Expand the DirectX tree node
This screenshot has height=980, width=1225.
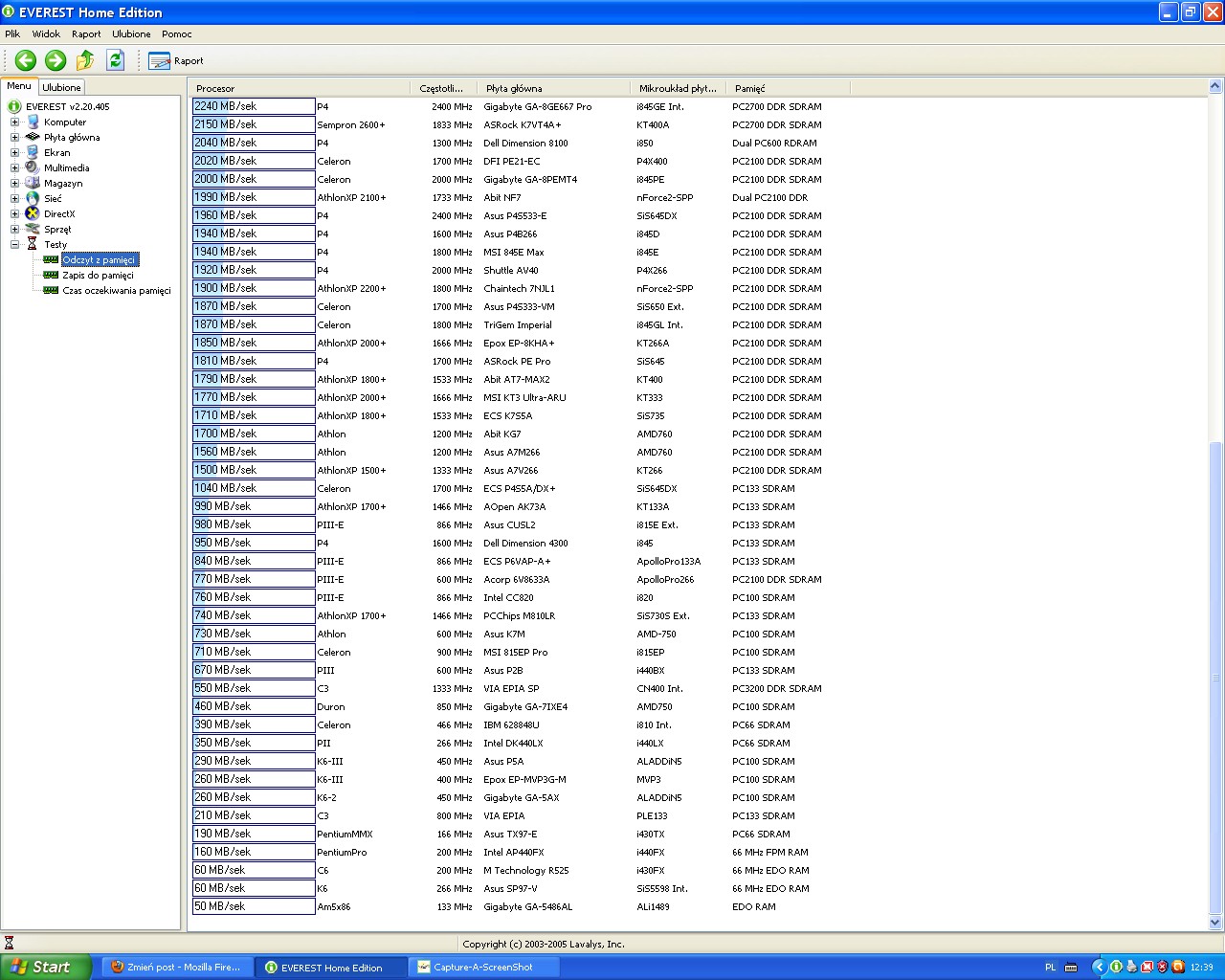[14, 213]
